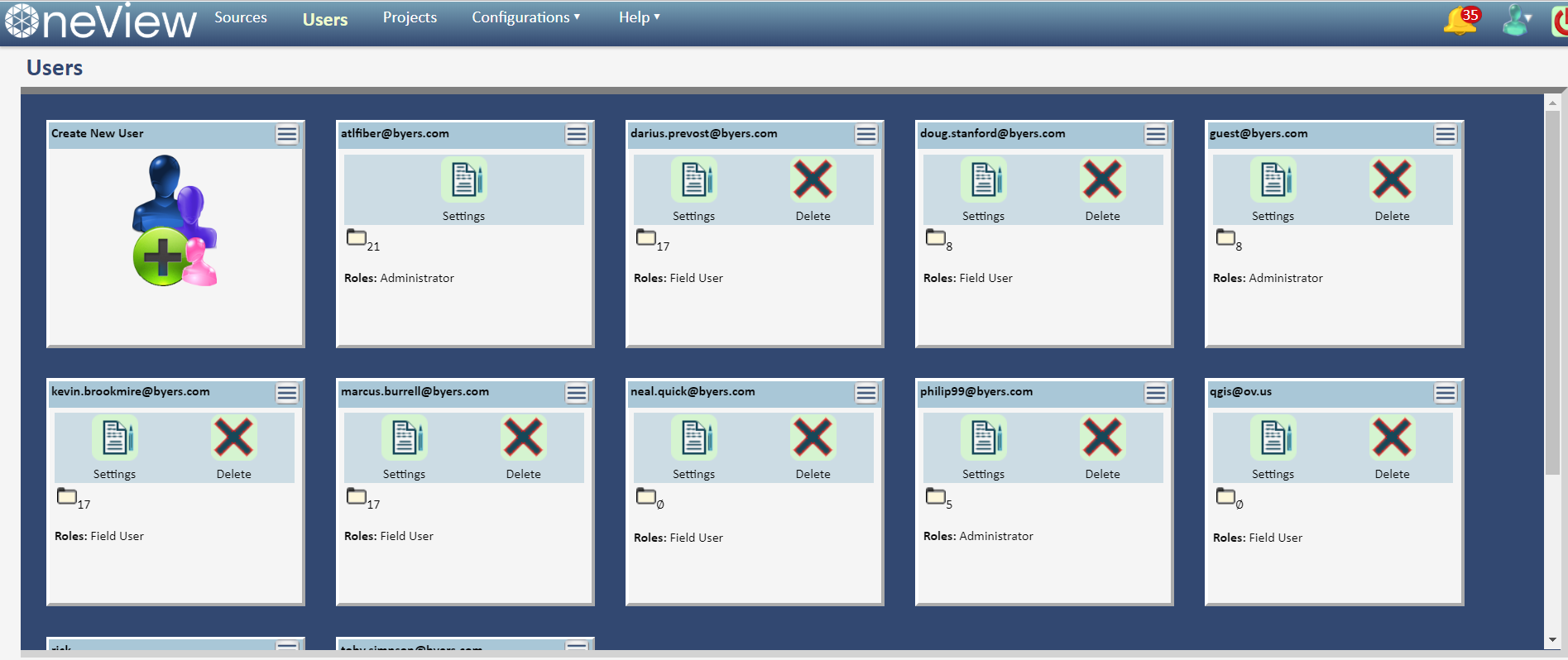Image resolution: width=1568 pixels, height=660 pixels.
Task: Open Settings for kevin.brookmire@byers.com
Action: pos(114,438)
